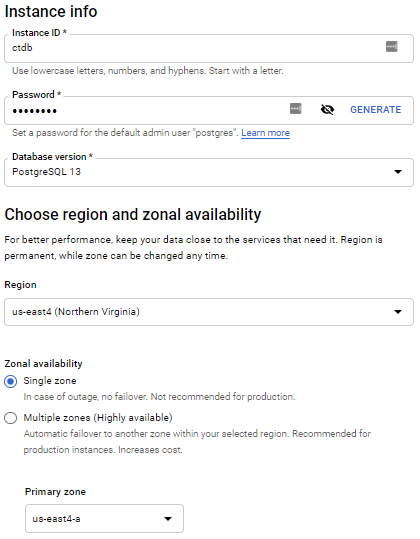Screen dimensions: 420x539
Task: Click the Zonal availability heading
Action: 43,364
